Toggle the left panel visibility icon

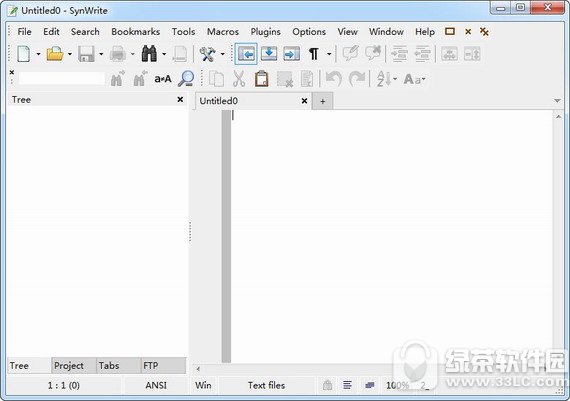pyautogui.click(x=246, y=54)
